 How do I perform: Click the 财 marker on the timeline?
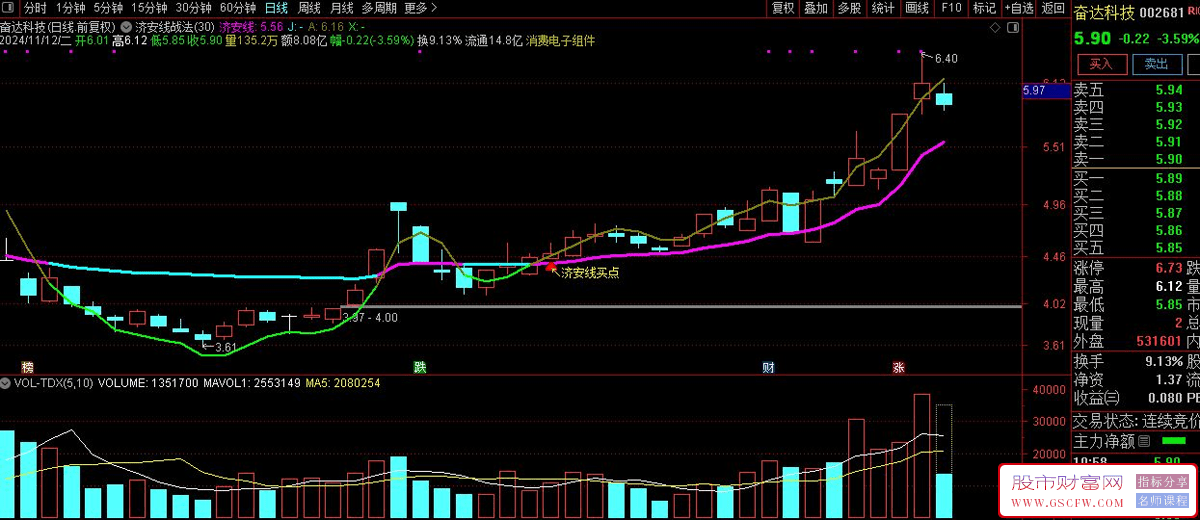point(767,367)
